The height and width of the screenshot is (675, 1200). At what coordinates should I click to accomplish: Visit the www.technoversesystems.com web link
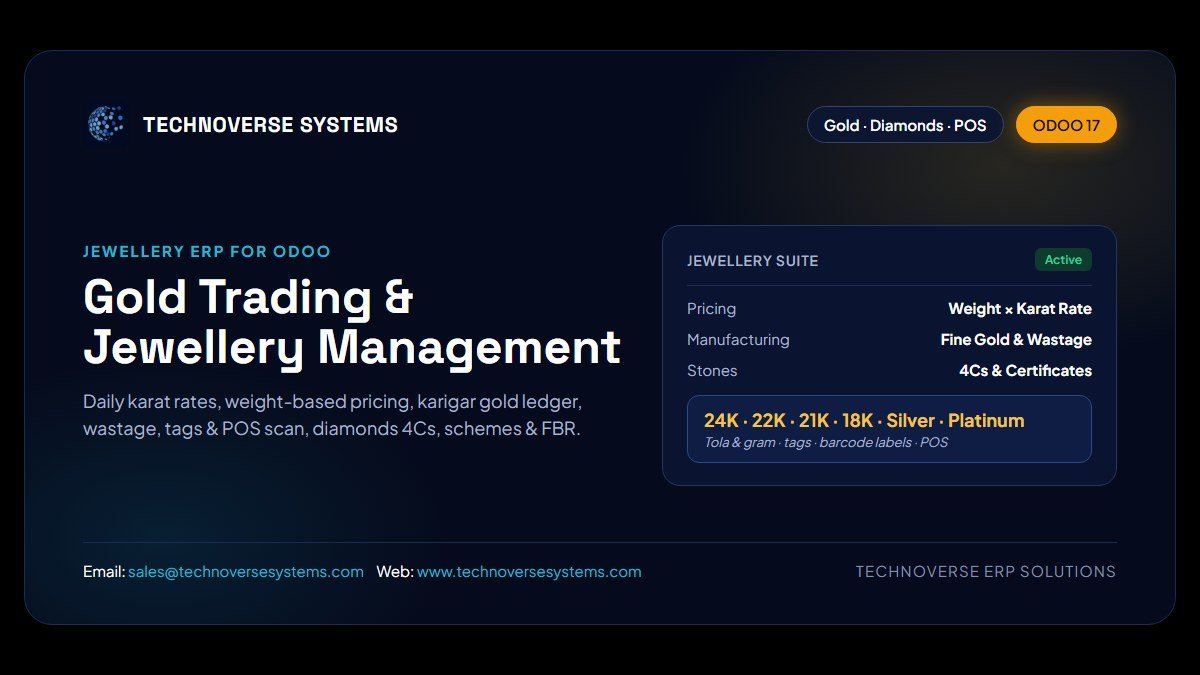[x=529, y=572]
